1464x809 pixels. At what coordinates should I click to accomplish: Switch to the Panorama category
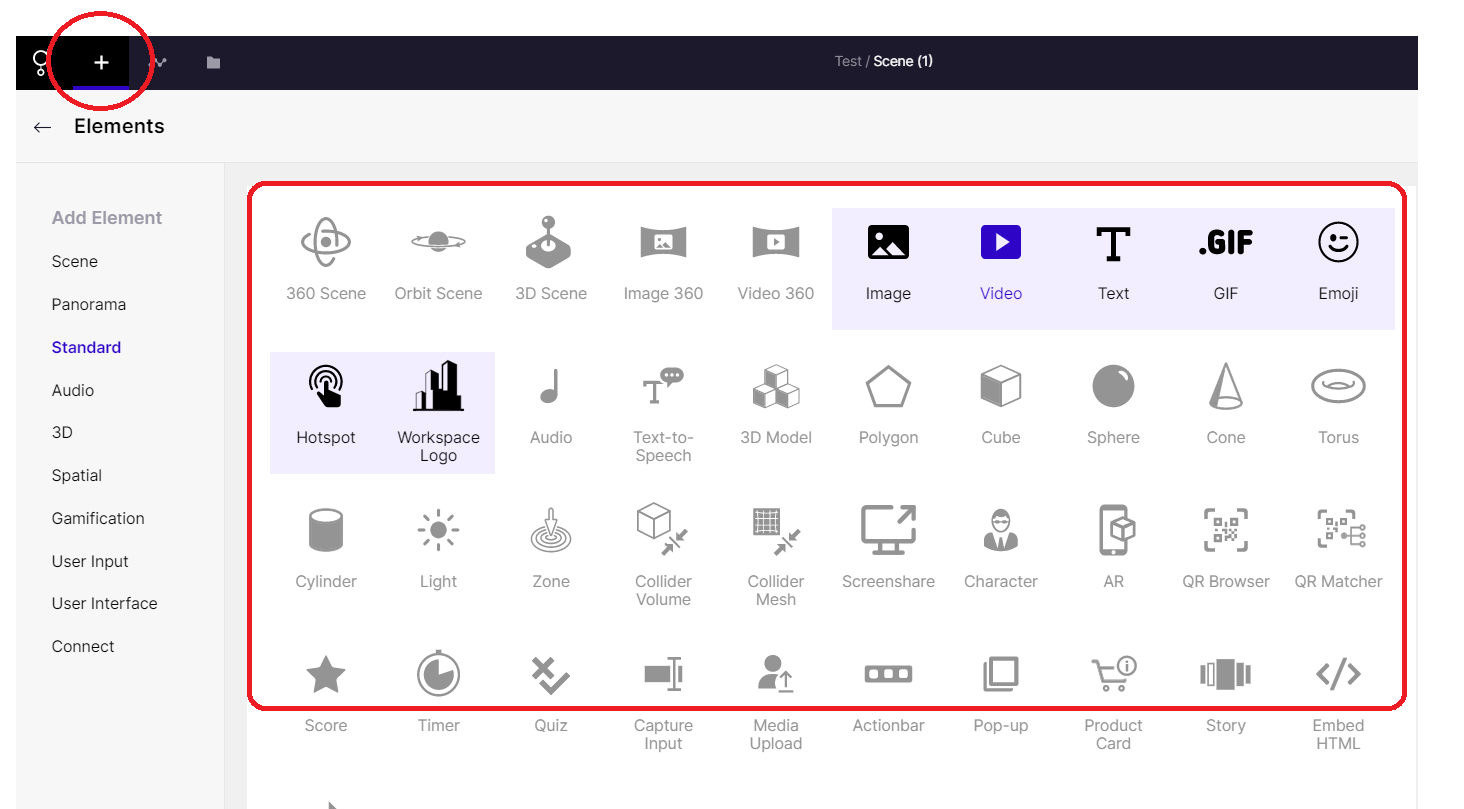(x=89, y=304)
